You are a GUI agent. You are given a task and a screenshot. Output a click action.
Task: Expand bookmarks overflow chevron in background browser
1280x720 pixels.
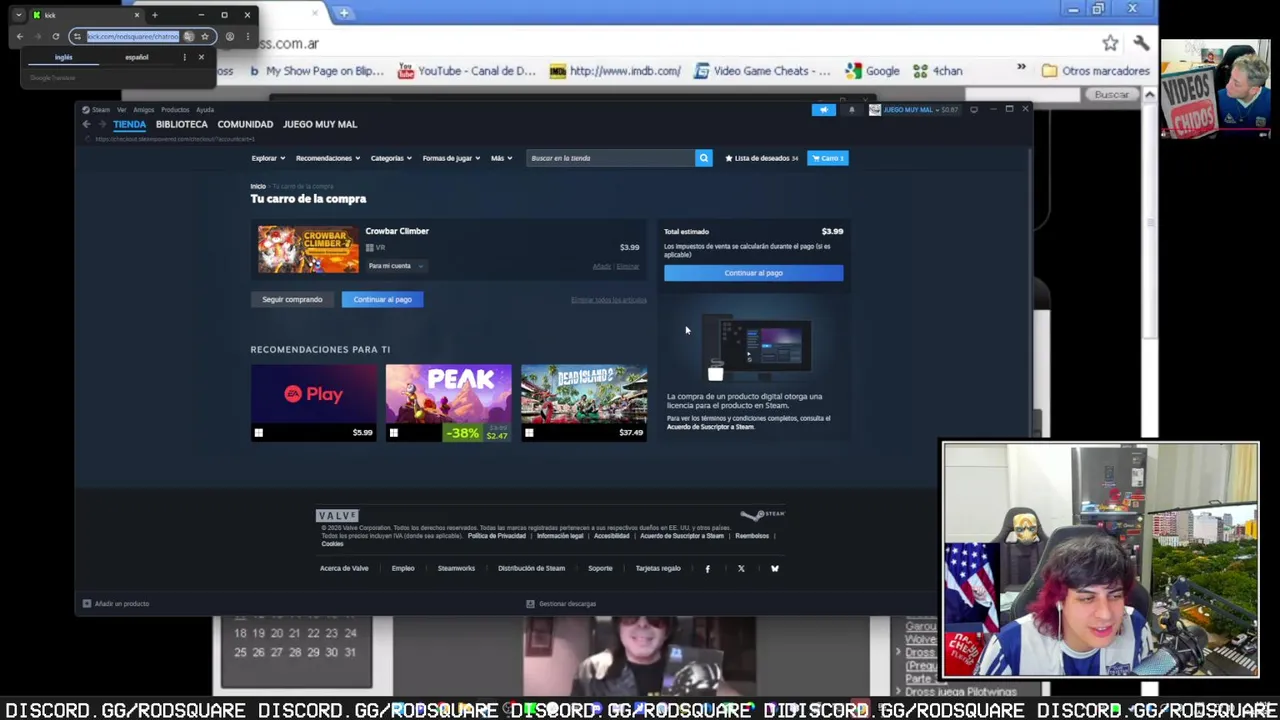point(1021,68)
